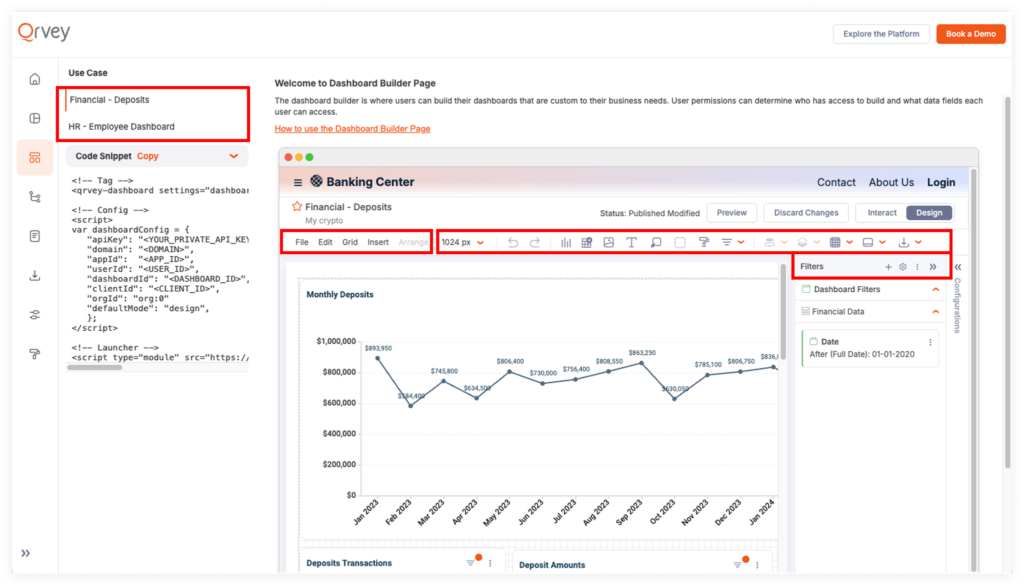This screenshot has width=1024, height=587.
Task: Insert a bar chart from toolbar
Action: pos(566,242)
